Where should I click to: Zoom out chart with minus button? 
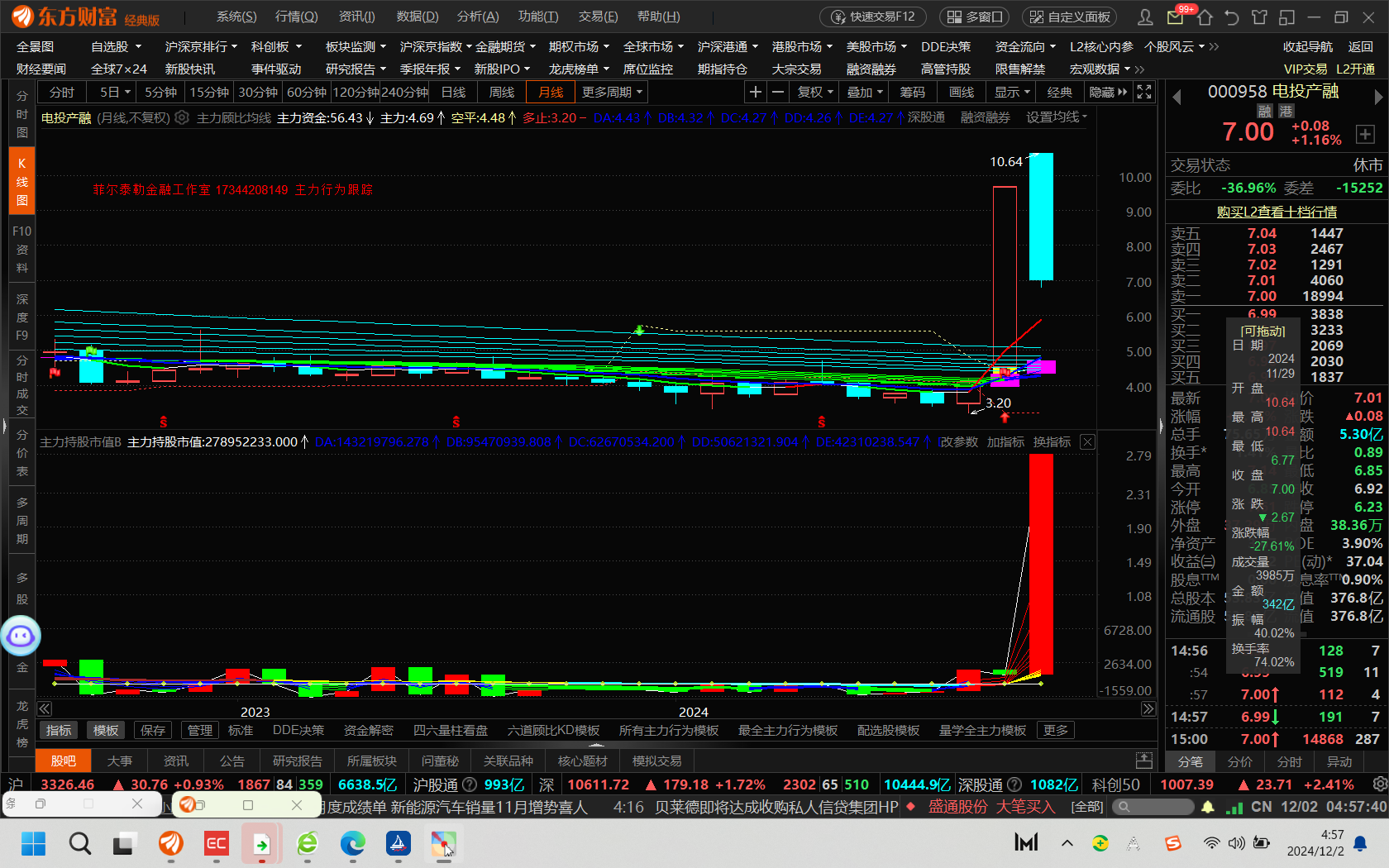(778, 92)
